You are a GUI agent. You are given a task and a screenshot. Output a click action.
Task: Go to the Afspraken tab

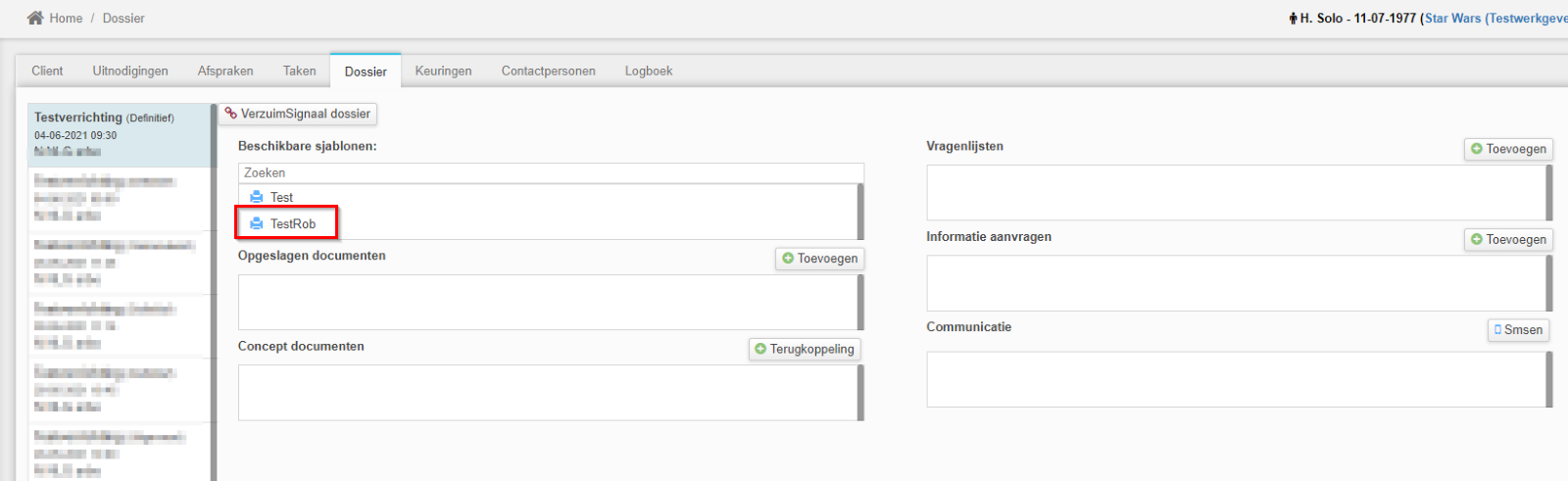point(225,71)
